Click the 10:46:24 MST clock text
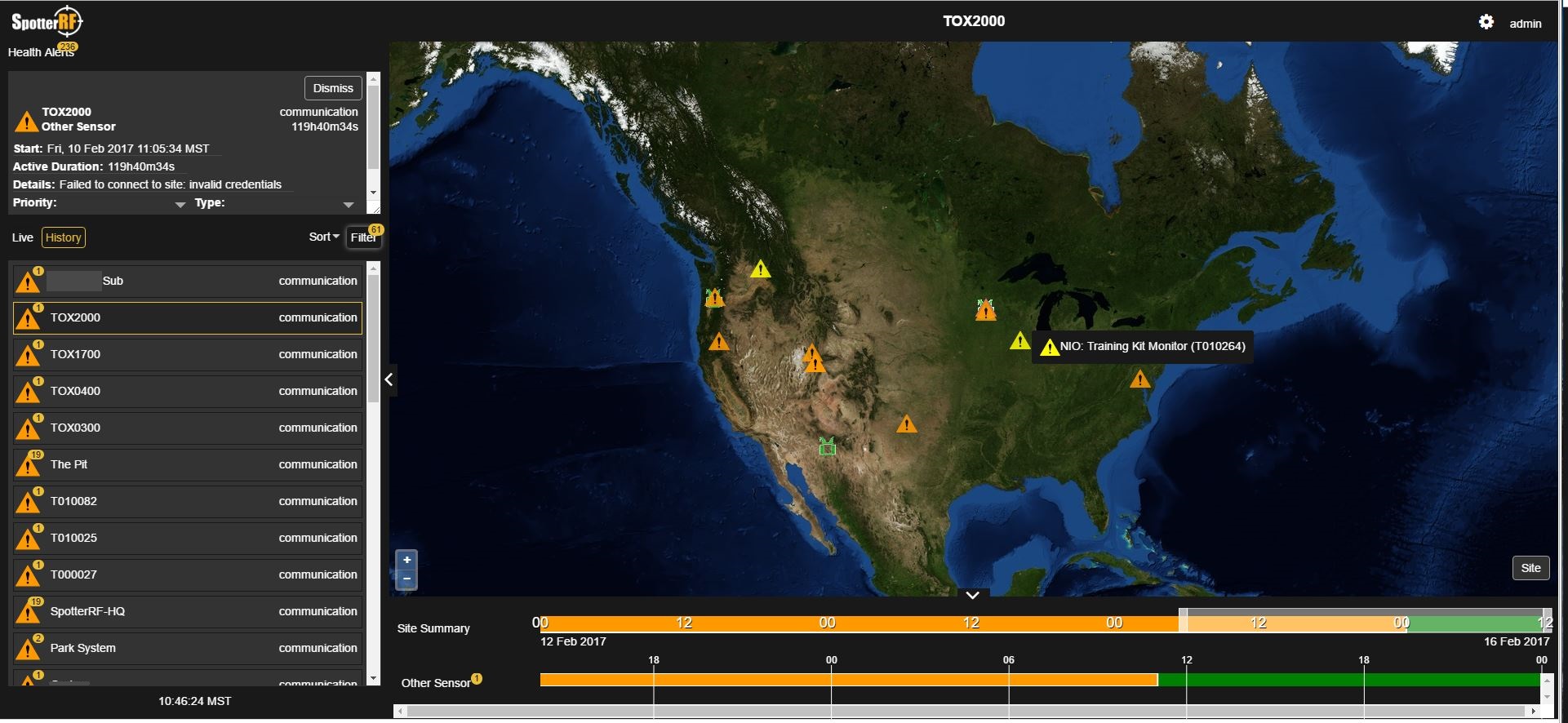The width and height of the screenshot is (1568, 723). pos(194,701)
